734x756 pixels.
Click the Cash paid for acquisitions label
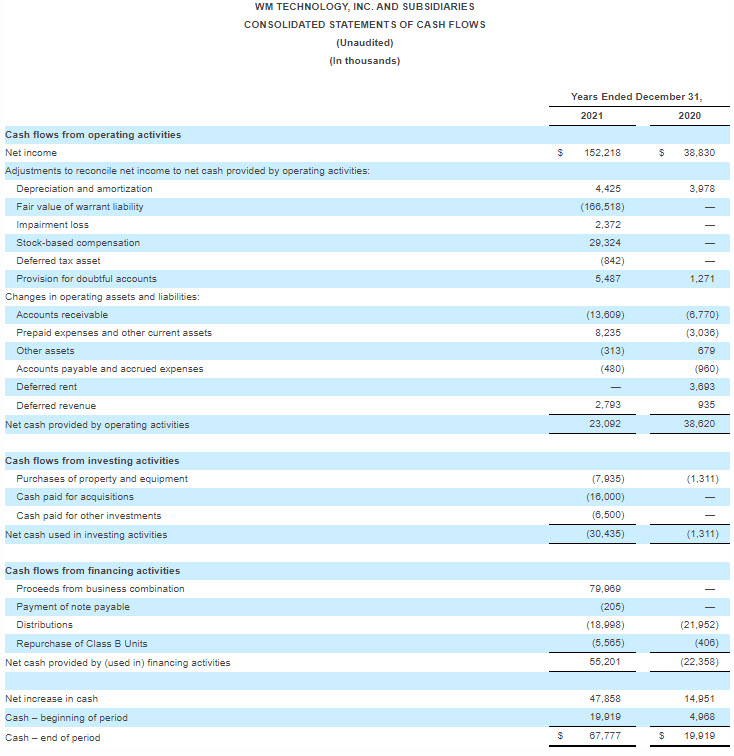click(75, 497)
